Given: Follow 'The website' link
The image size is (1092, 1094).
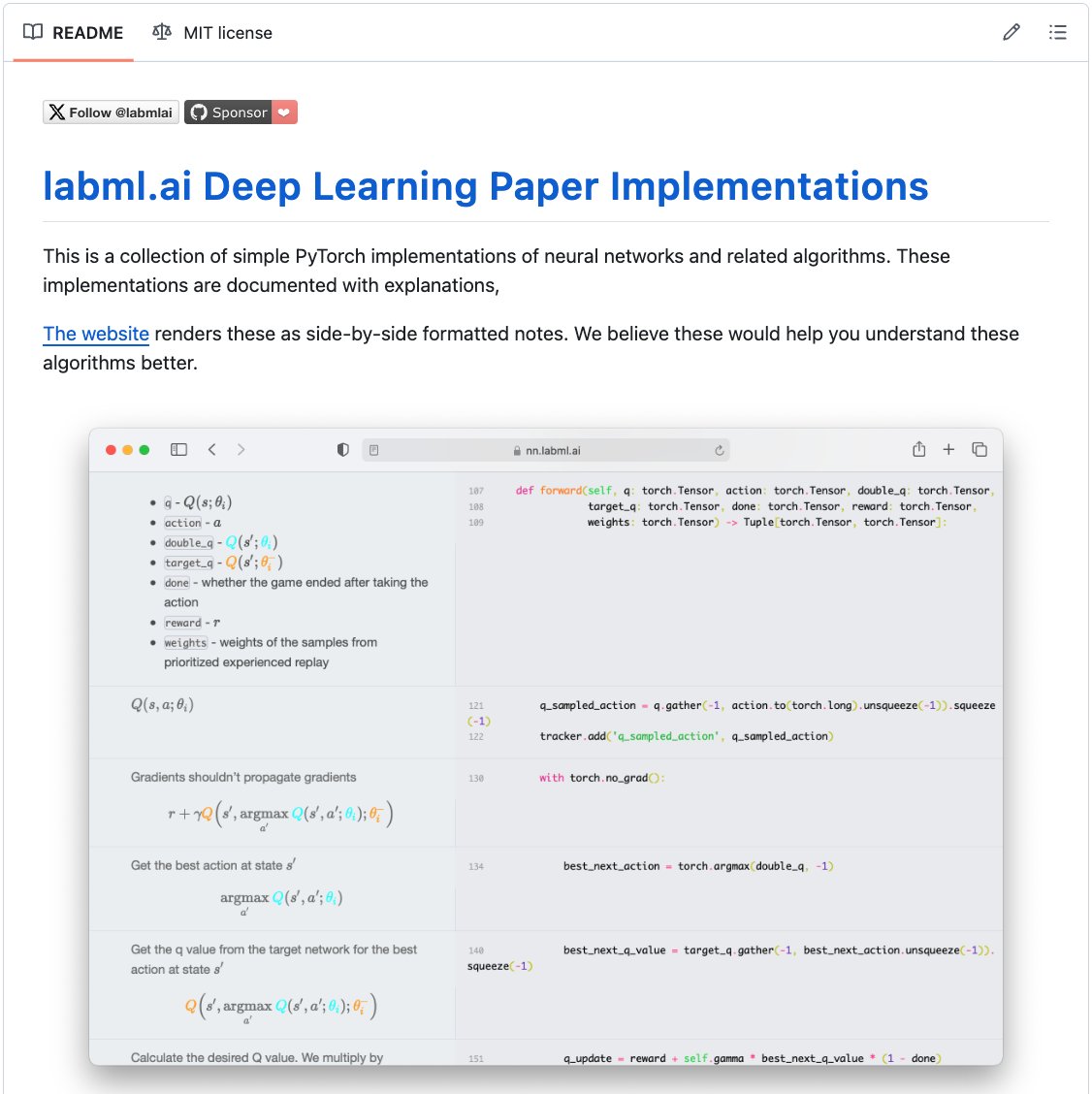Looking at the screenshot, I should click(x=96, y=335).
